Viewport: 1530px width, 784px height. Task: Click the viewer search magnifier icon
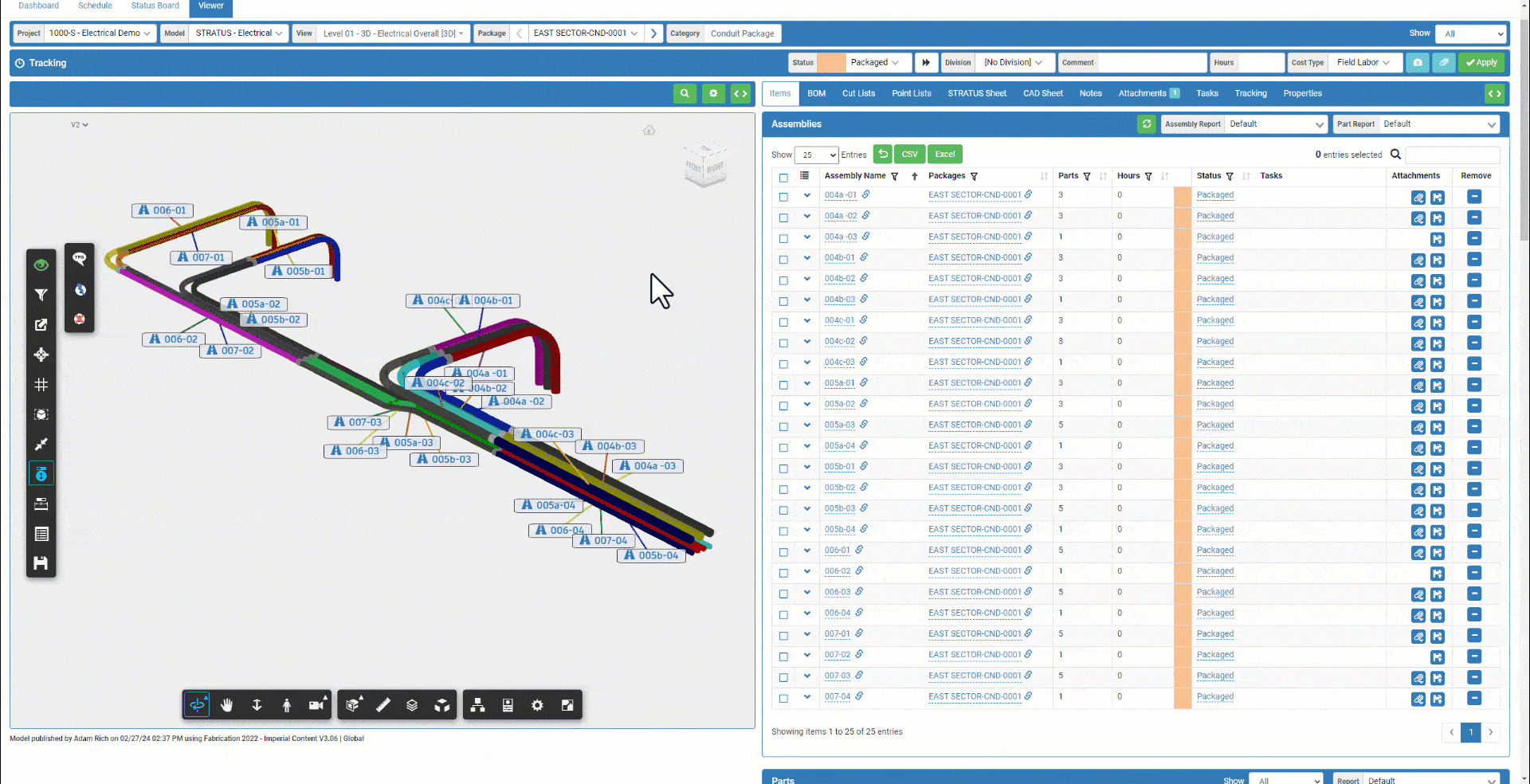685,93
